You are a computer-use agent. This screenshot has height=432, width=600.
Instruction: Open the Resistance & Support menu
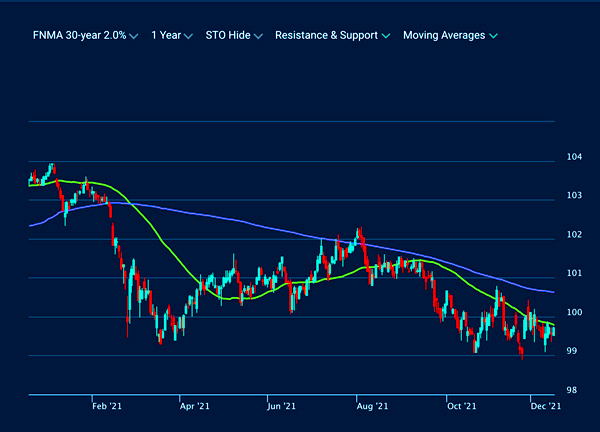pos(326,35)
